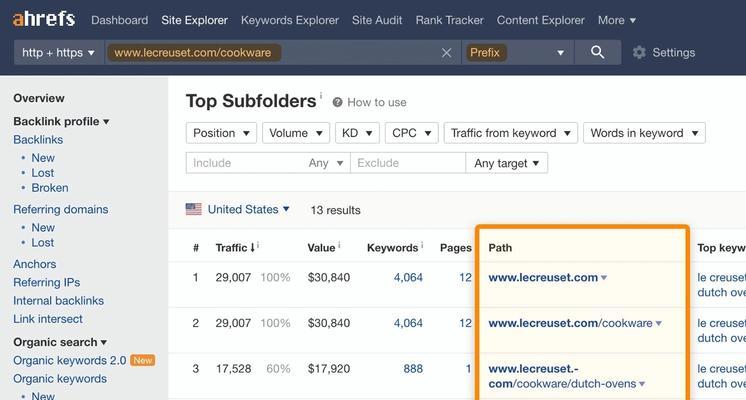Open Settings label in the toolbar

coord(674,52)
